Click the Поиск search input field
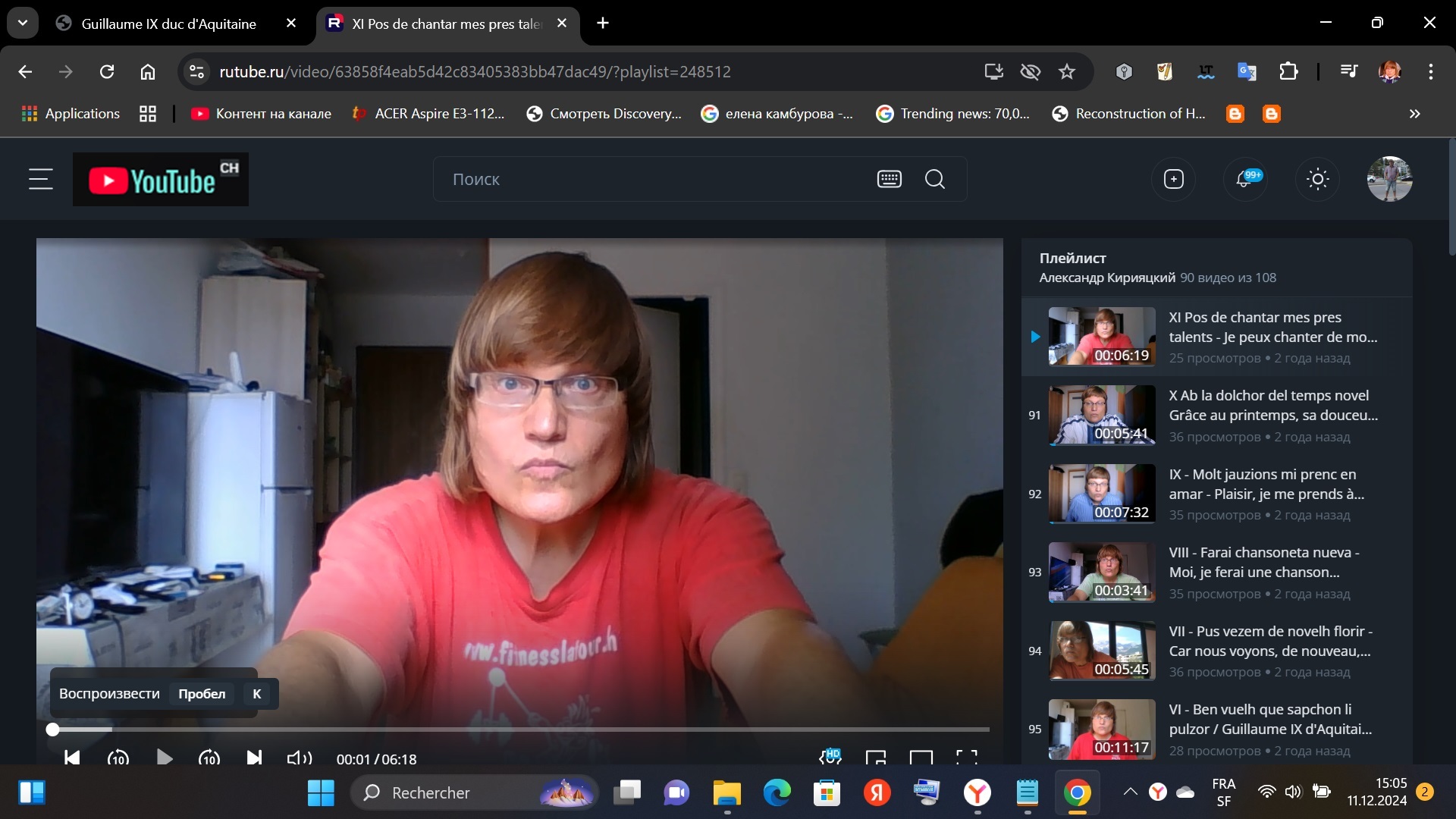1456x819 pixels. (x=652, y=179)
